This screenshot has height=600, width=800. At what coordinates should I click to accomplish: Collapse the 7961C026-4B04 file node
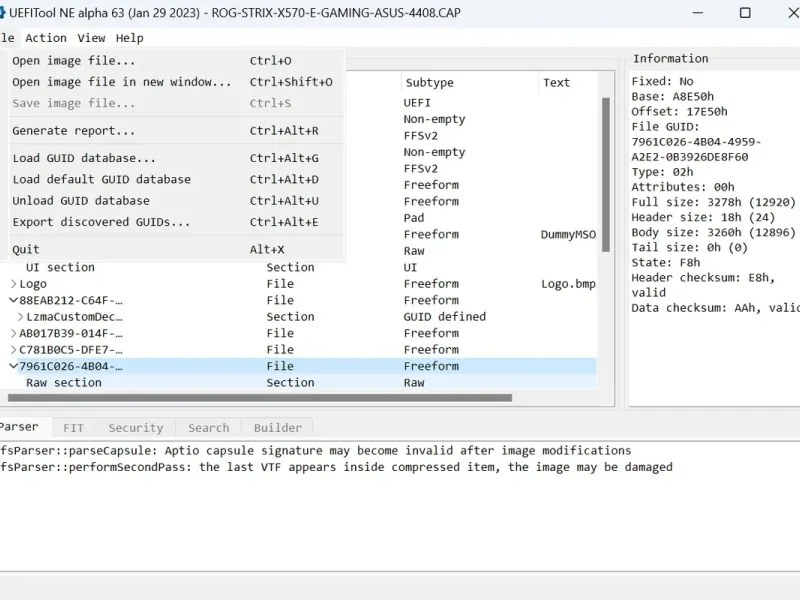13,366
